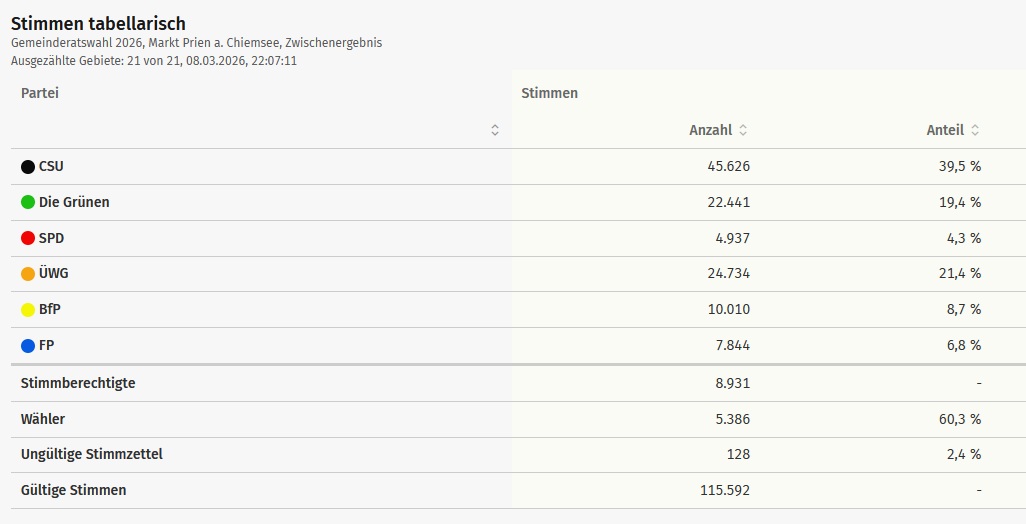Screen dimensions: 1026x524
Task: Select the Stimmberechtigte row label
Action: point(78,383)
